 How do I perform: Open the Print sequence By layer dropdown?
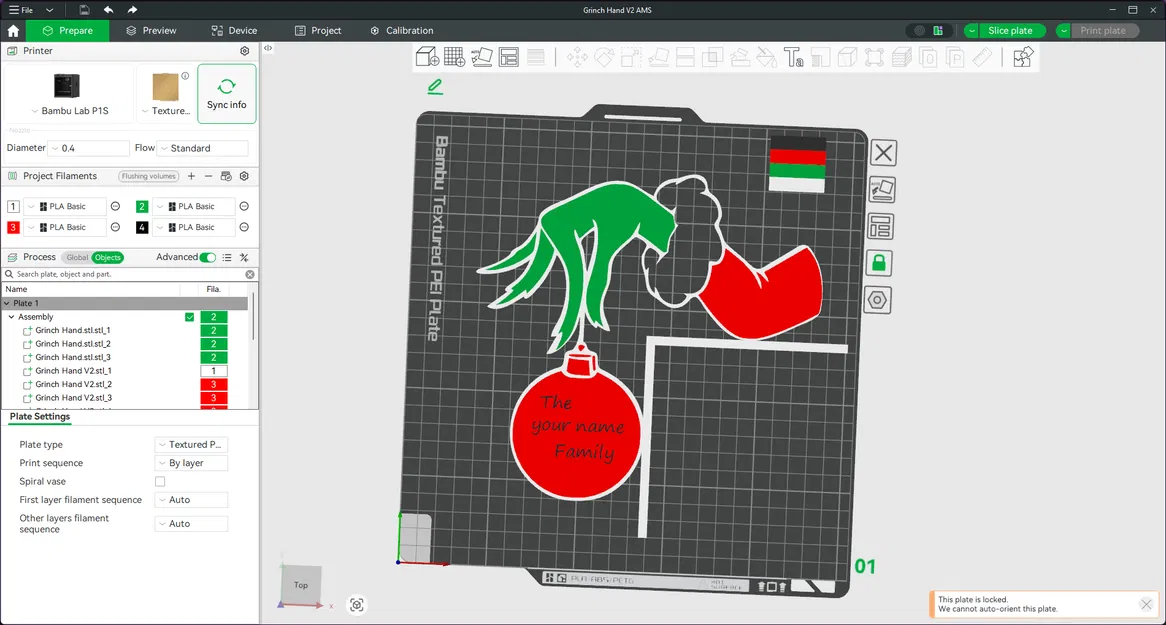point(191,463)
